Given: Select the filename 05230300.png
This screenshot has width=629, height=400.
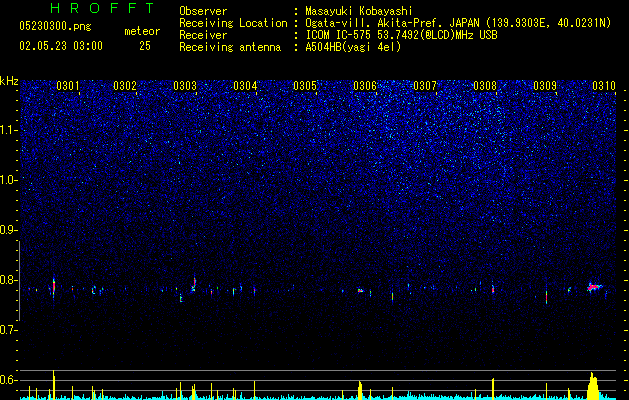Looking at the screenshot, I should [x=55, y=27].
